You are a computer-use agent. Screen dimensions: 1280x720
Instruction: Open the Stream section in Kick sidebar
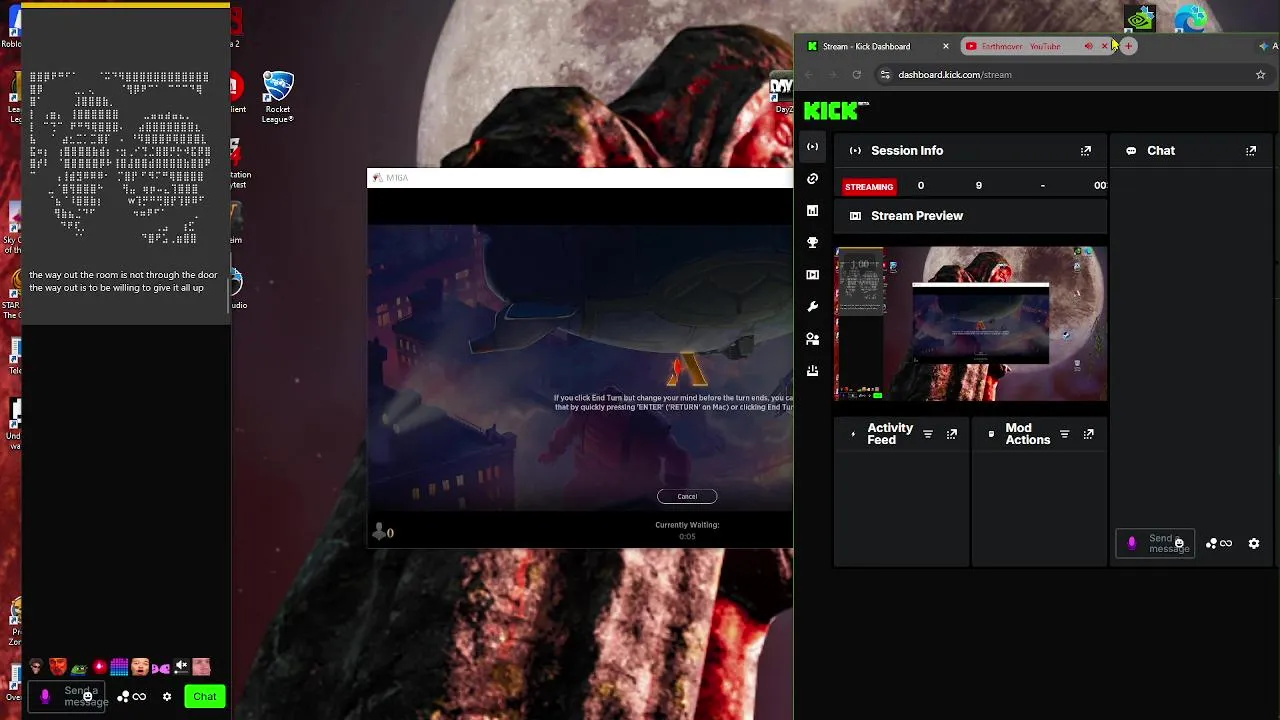(812, 147)
